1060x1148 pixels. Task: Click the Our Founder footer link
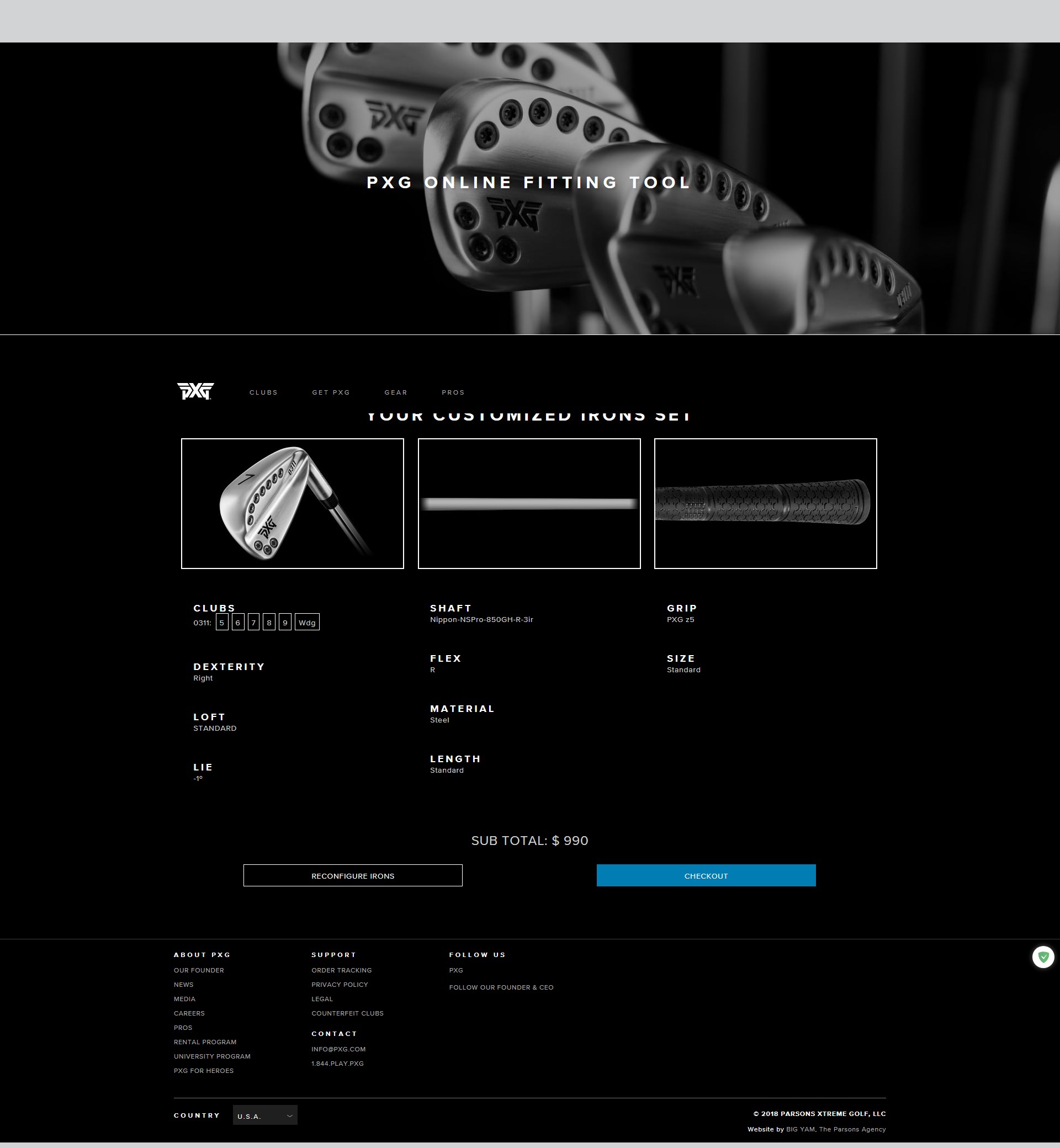[x=198, y=970]
